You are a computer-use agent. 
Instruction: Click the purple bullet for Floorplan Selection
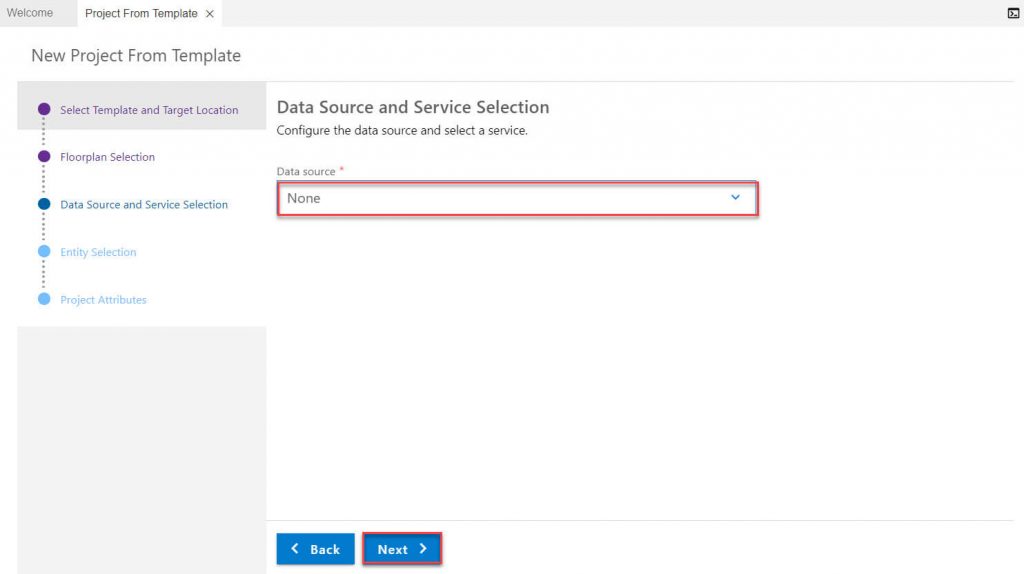[44, 157]
